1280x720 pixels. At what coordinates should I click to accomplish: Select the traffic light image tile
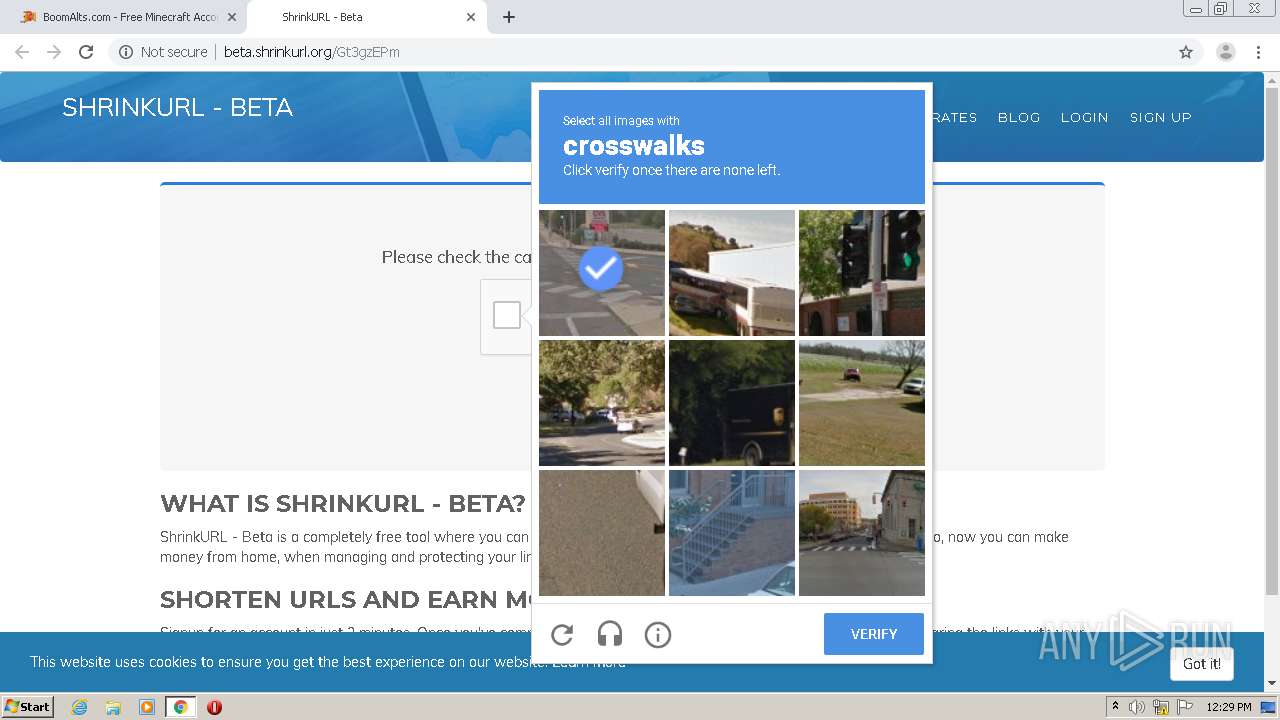(x=862, y=273)
